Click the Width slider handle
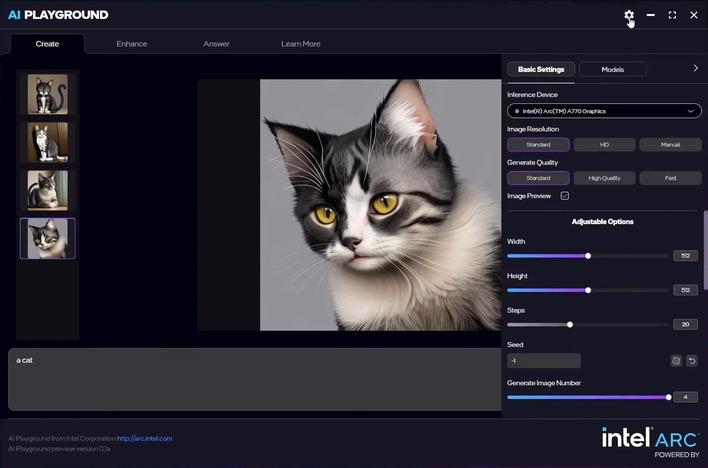The height and width of the screenshot is (468, 708). pos(588,256)
